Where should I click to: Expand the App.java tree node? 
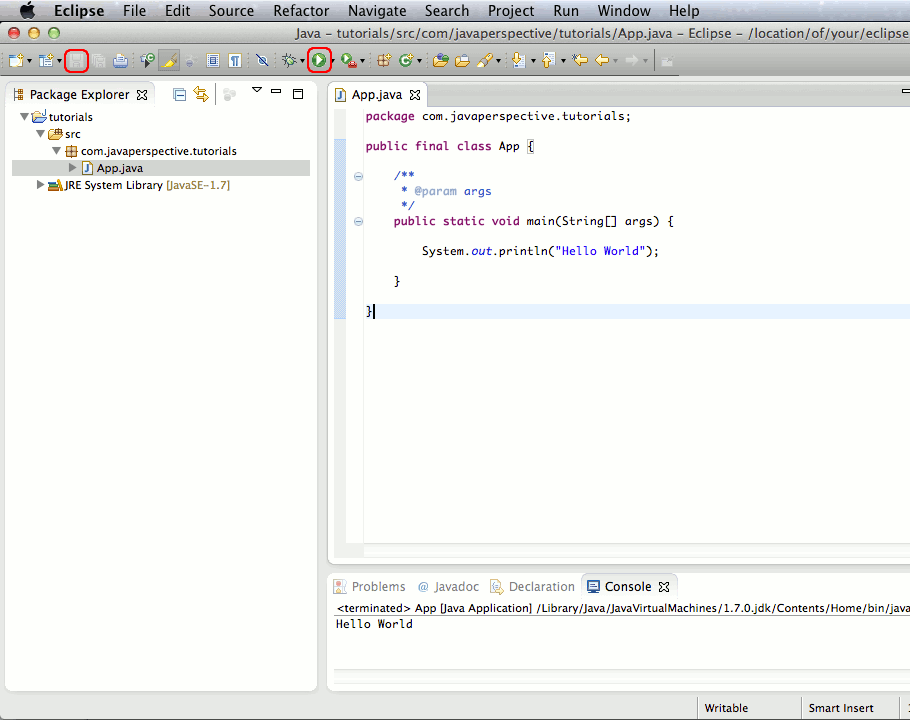tap(73, 168)
